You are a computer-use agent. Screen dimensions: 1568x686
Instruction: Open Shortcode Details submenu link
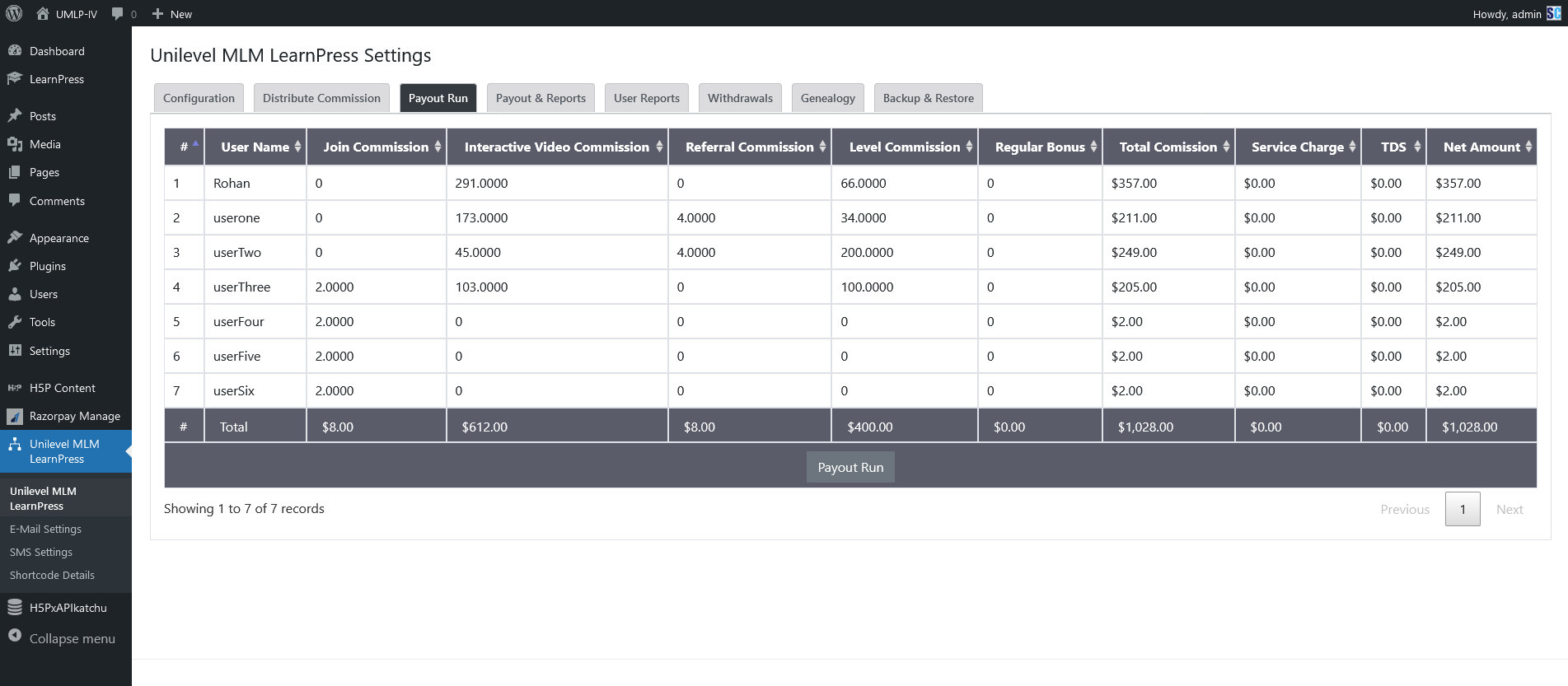pos(52,575)
